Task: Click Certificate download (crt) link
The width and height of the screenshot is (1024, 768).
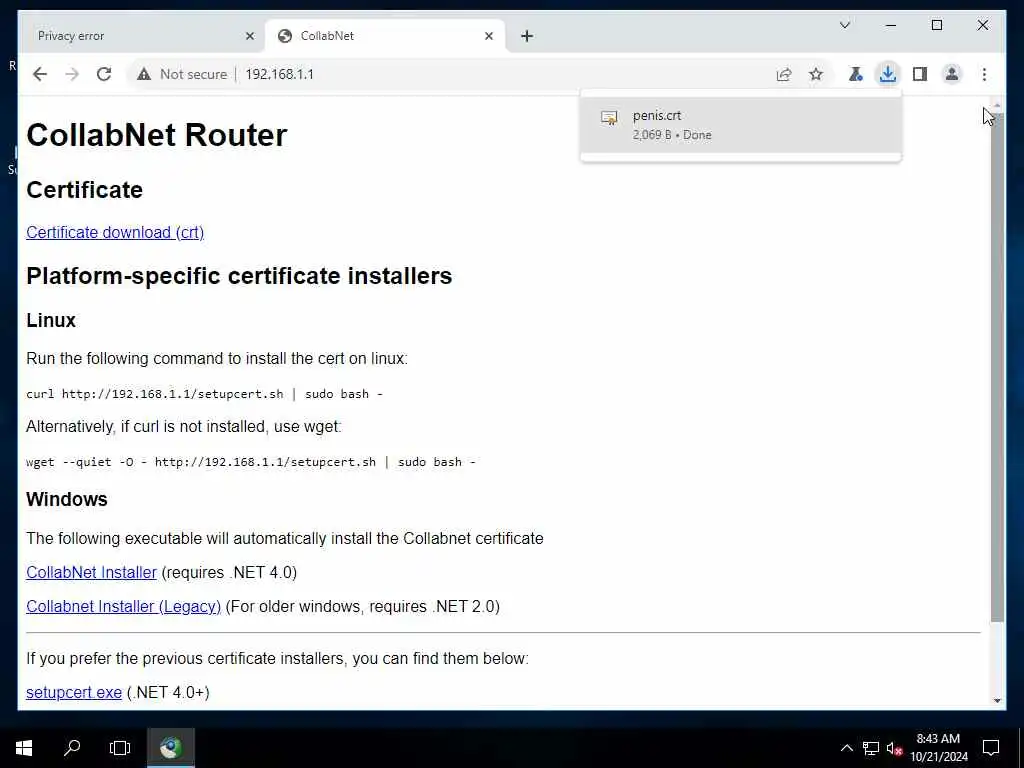Action: 115,232
